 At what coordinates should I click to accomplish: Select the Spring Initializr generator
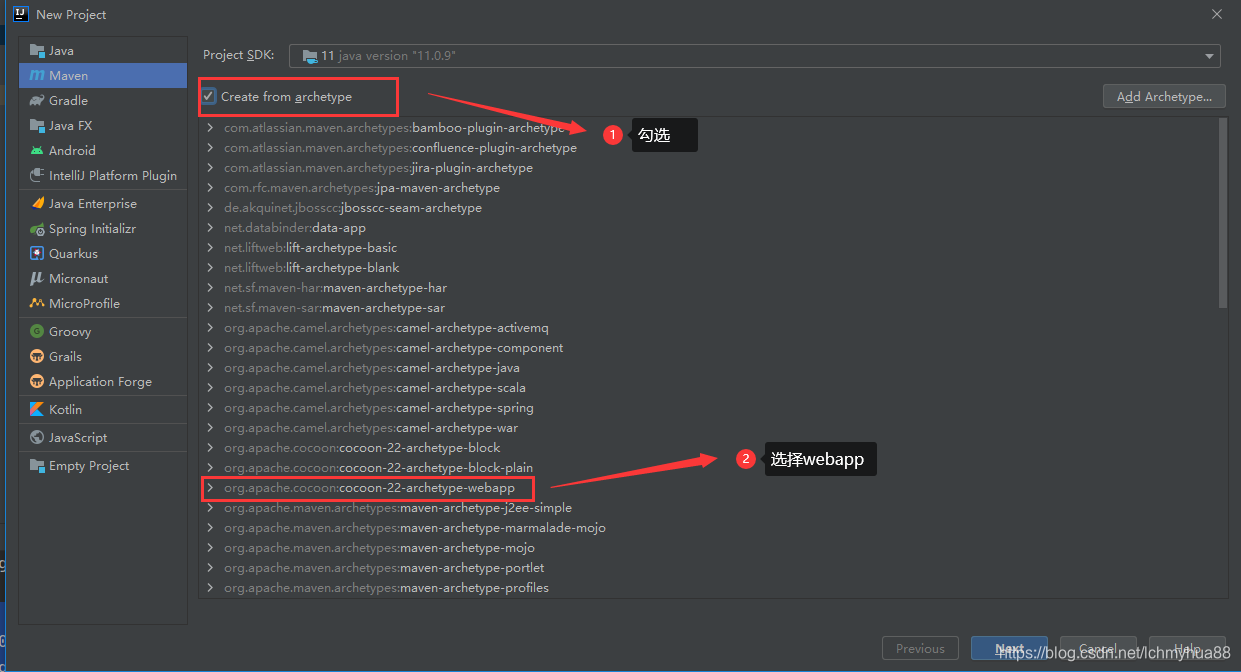90,228
